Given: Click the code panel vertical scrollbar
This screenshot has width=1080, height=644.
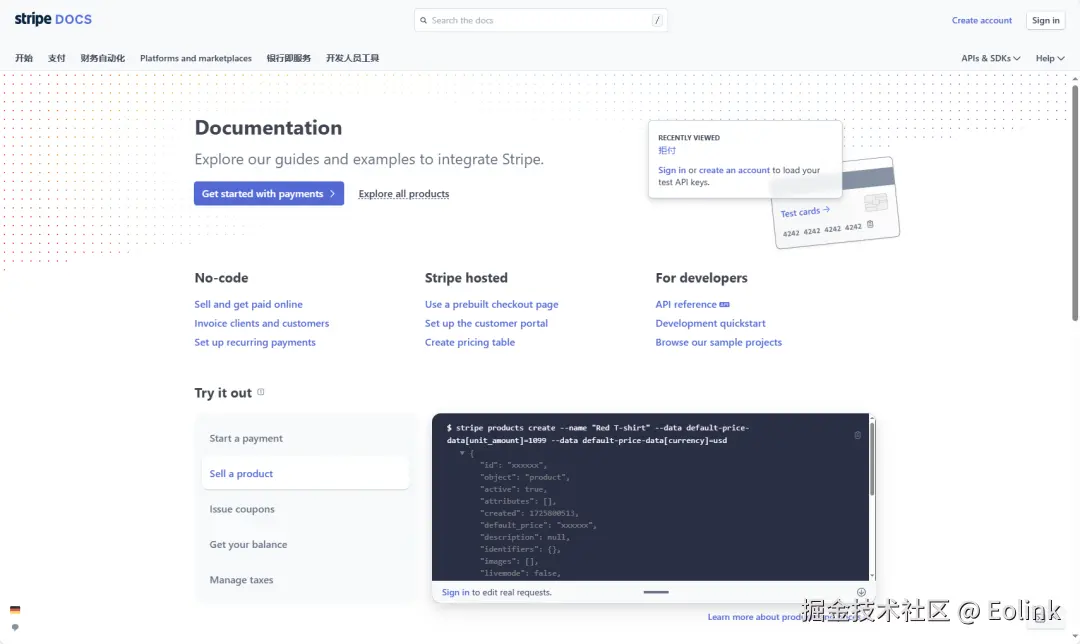Looking at the screenshot, I should click(872, 459).
